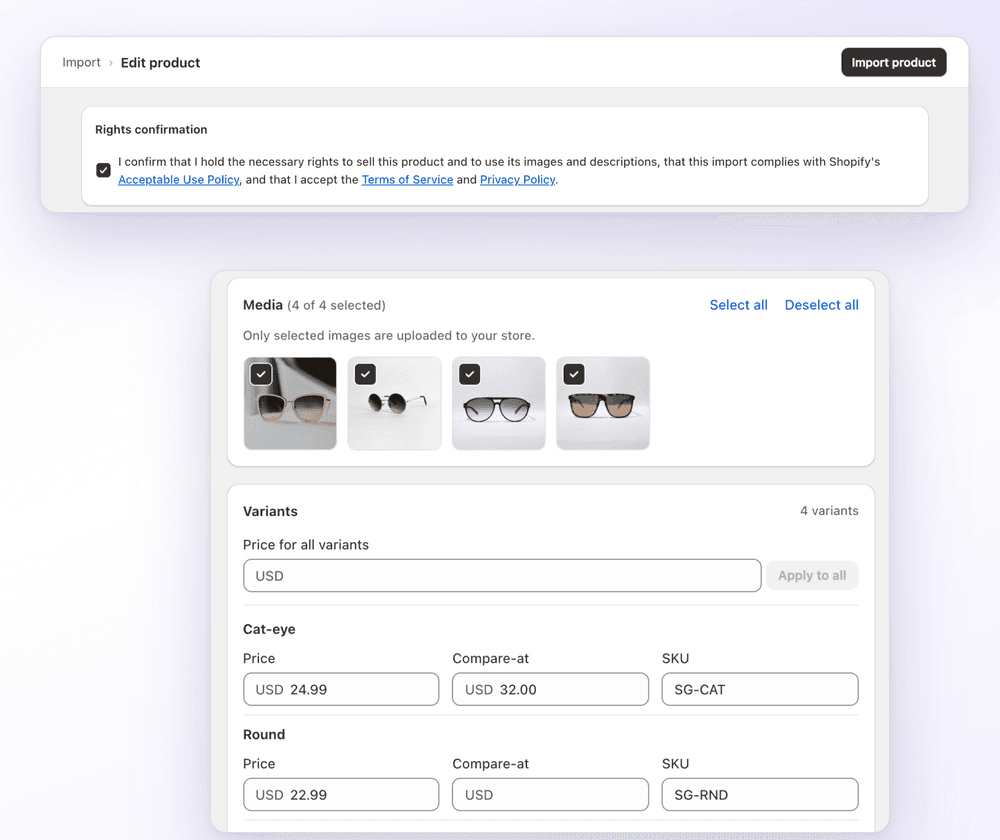Click the '4 variants' count text
Viewport: 1000px width, 840px height.
coord(829,511)
